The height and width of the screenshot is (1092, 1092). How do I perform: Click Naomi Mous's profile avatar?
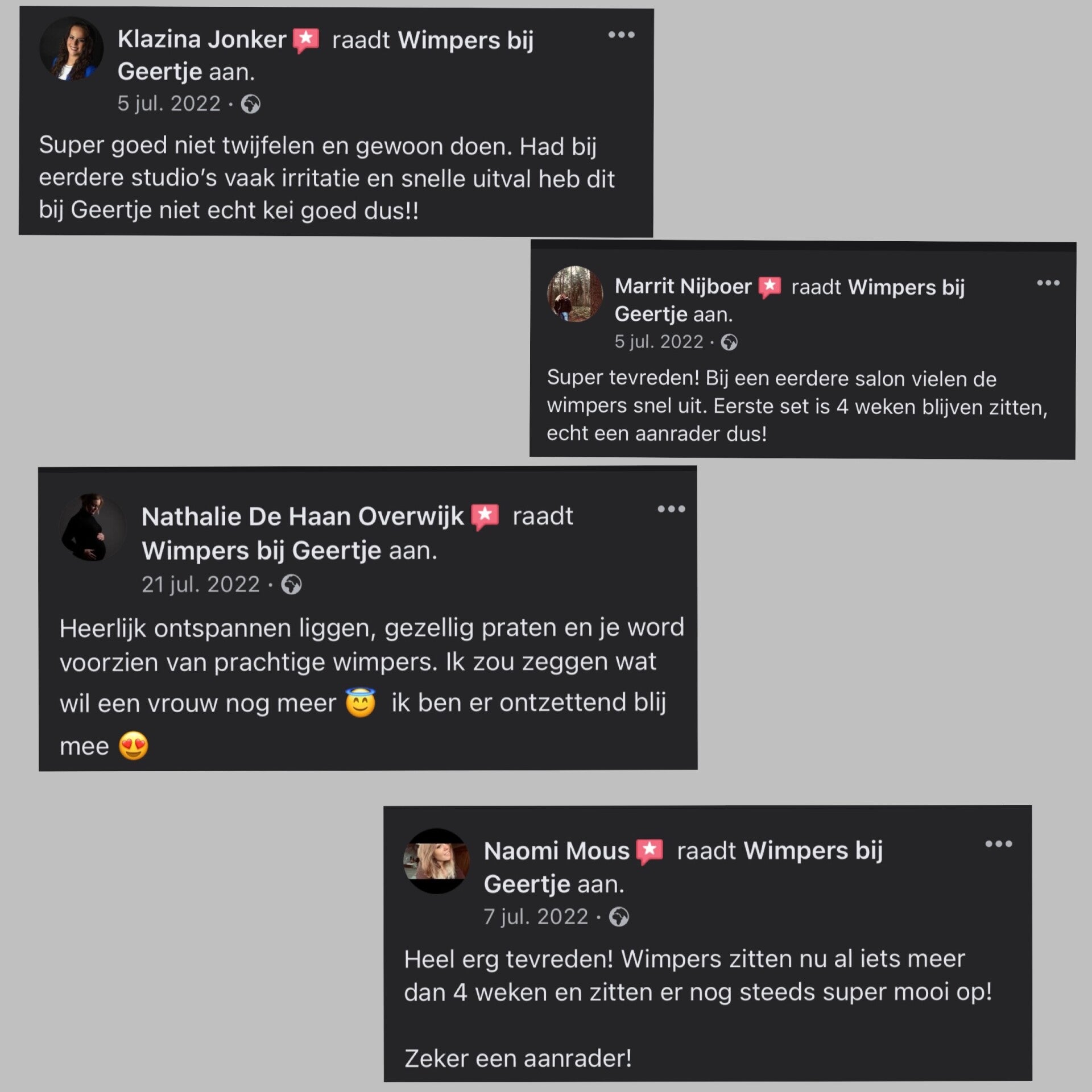click(436, 861)
